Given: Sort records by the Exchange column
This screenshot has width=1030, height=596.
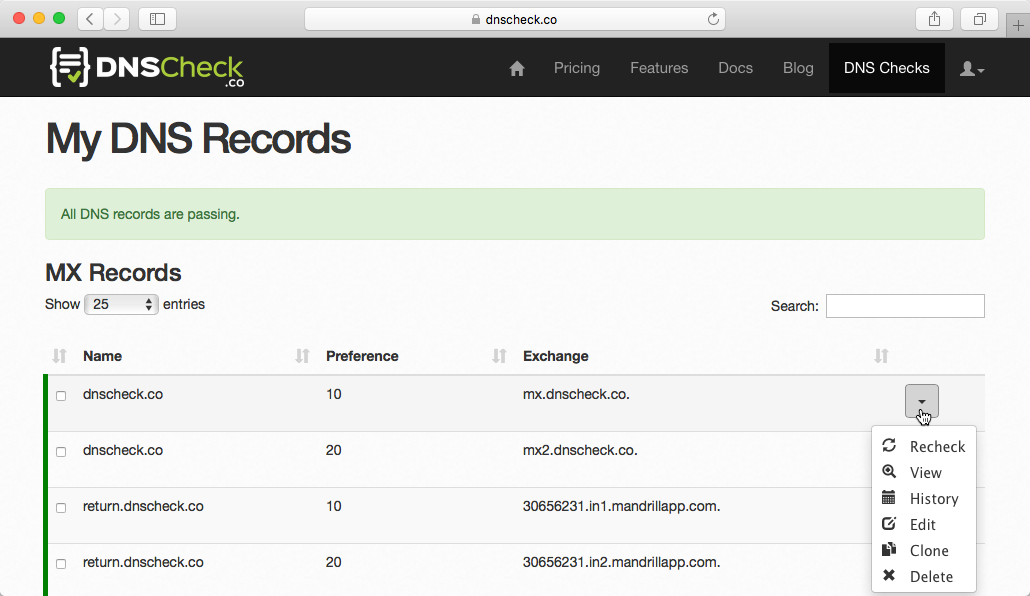Looking at the screenshot, I should click(879, 356).
